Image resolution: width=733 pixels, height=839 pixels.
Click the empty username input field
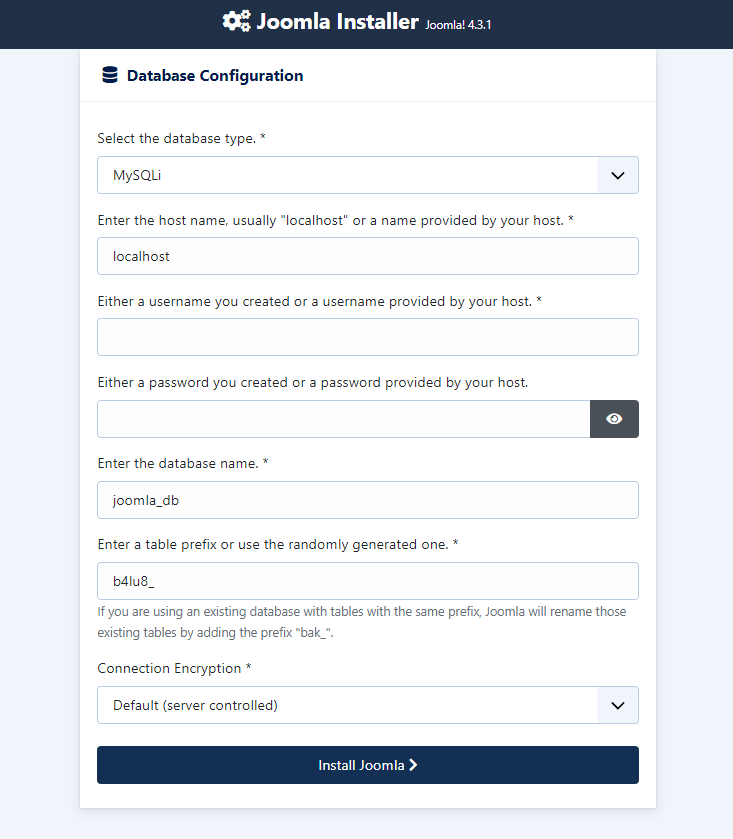click(x=368, y=337)
